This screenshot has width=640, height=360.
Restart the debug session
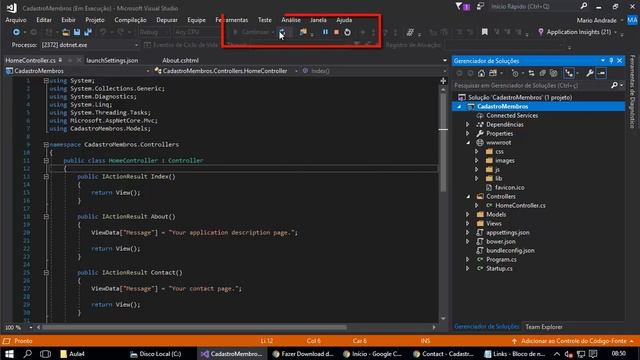[347, 32]
